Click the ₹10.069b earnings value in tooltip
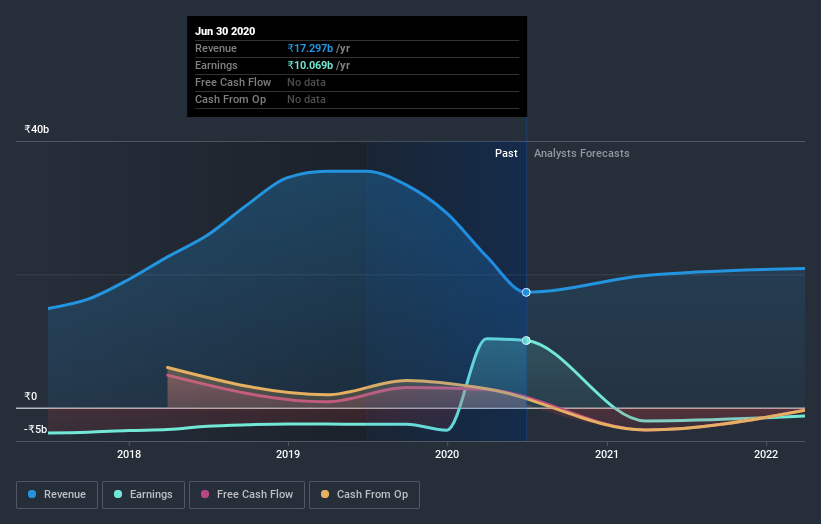This screenshot has height=524, width=821. [310, 65]
